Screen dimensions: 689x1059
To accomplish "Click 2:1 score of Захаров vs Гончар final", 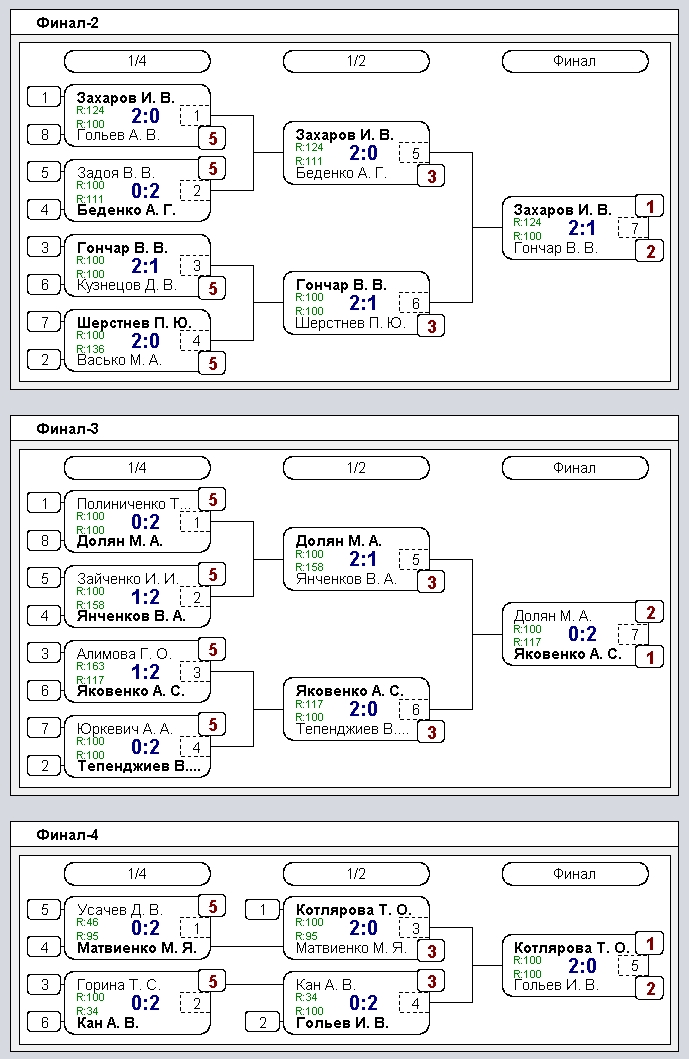I will coord(582,228).
